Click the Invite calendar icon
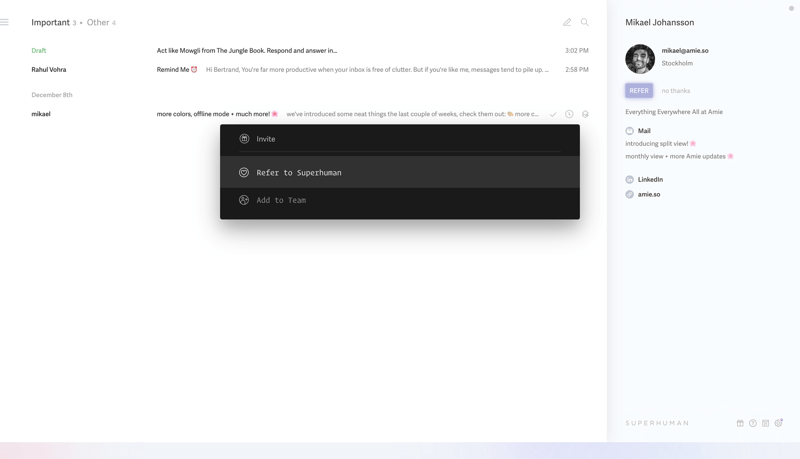800x459 pixels. pyautogui.click(x=244, y=139)
